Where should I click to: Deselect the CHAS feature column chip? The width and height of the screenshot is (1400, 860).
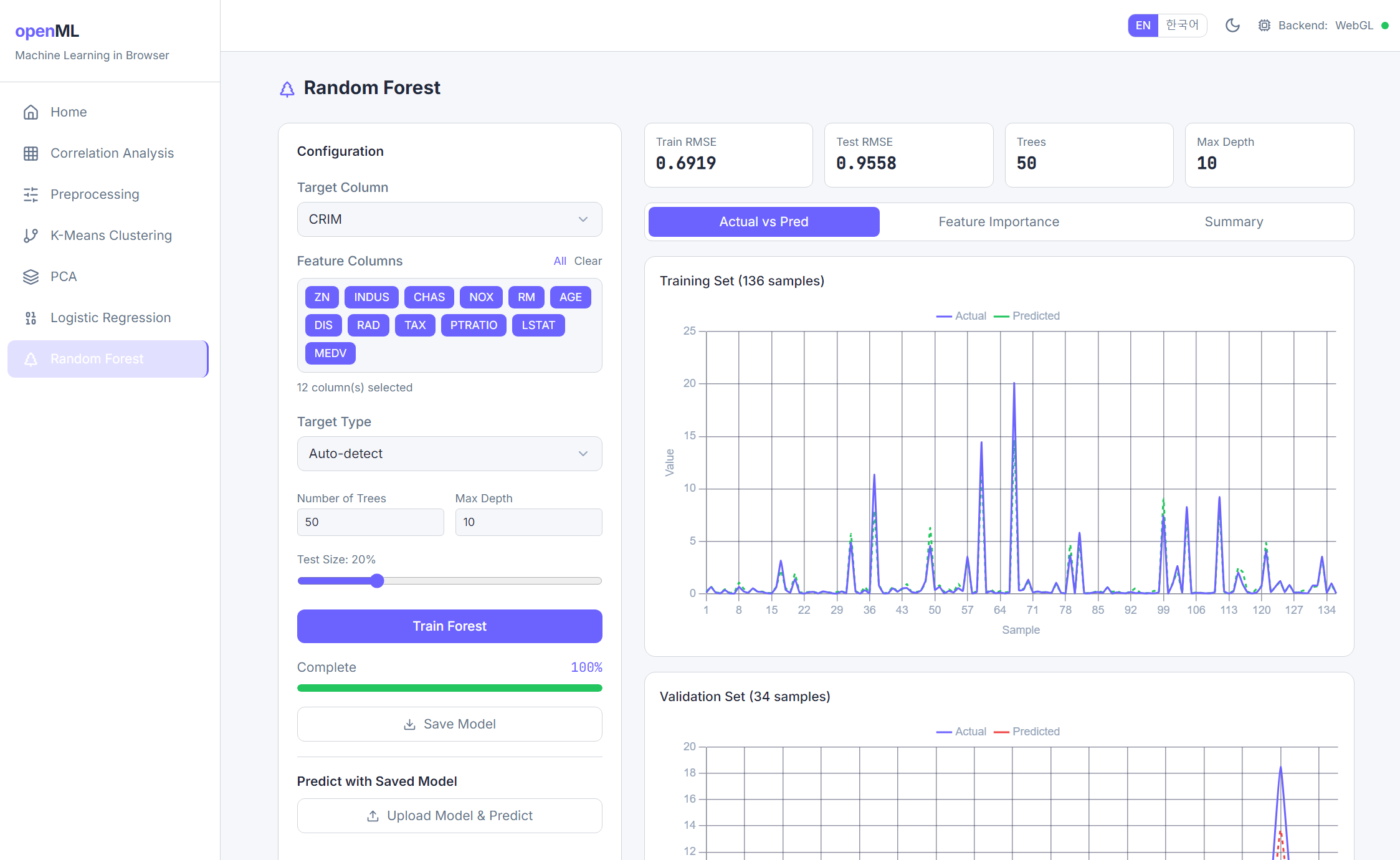click(429, 297)
